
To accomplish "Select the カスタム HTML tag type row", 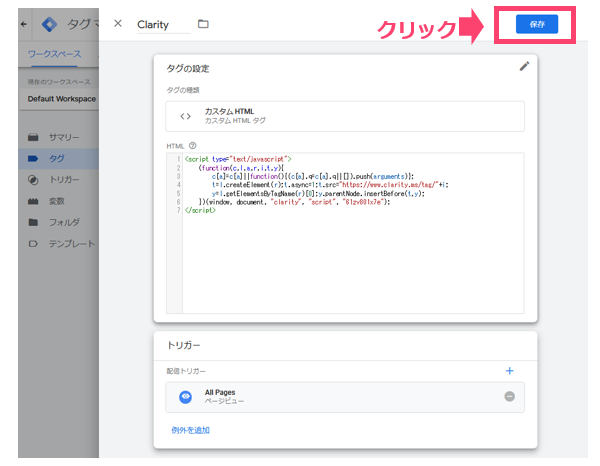I will click(345, 116).
